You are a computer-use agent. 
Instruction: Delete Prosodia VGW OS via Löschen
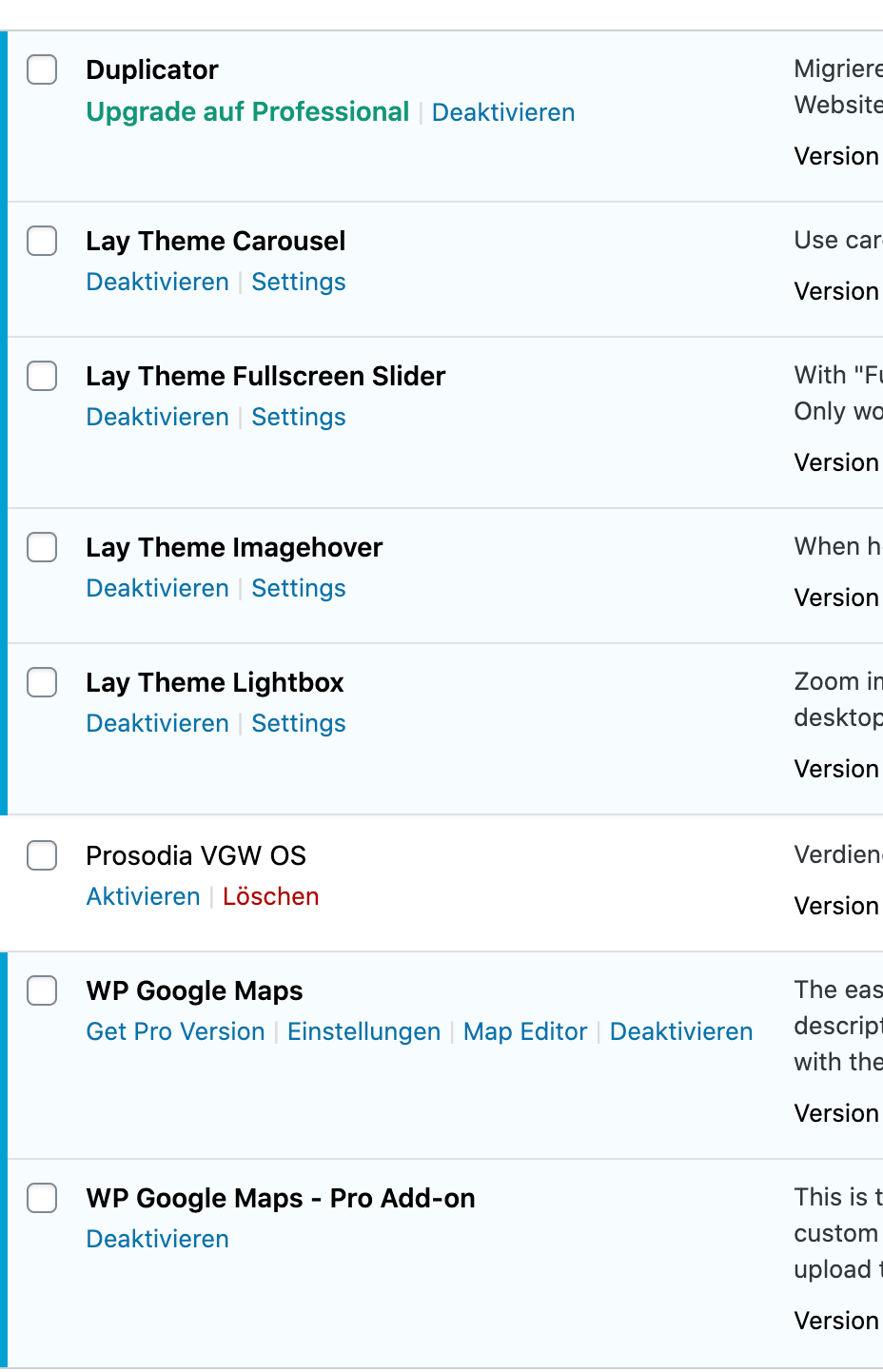(x=270, y=896)
